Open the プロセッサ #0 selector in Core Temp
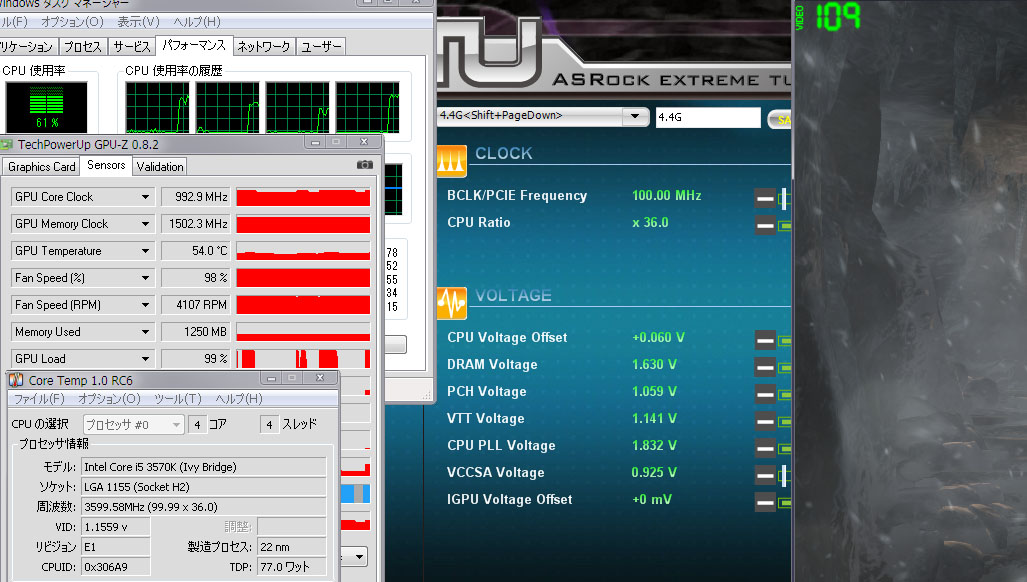Viewport: 1027px width, 582px height. pos(133,425)
